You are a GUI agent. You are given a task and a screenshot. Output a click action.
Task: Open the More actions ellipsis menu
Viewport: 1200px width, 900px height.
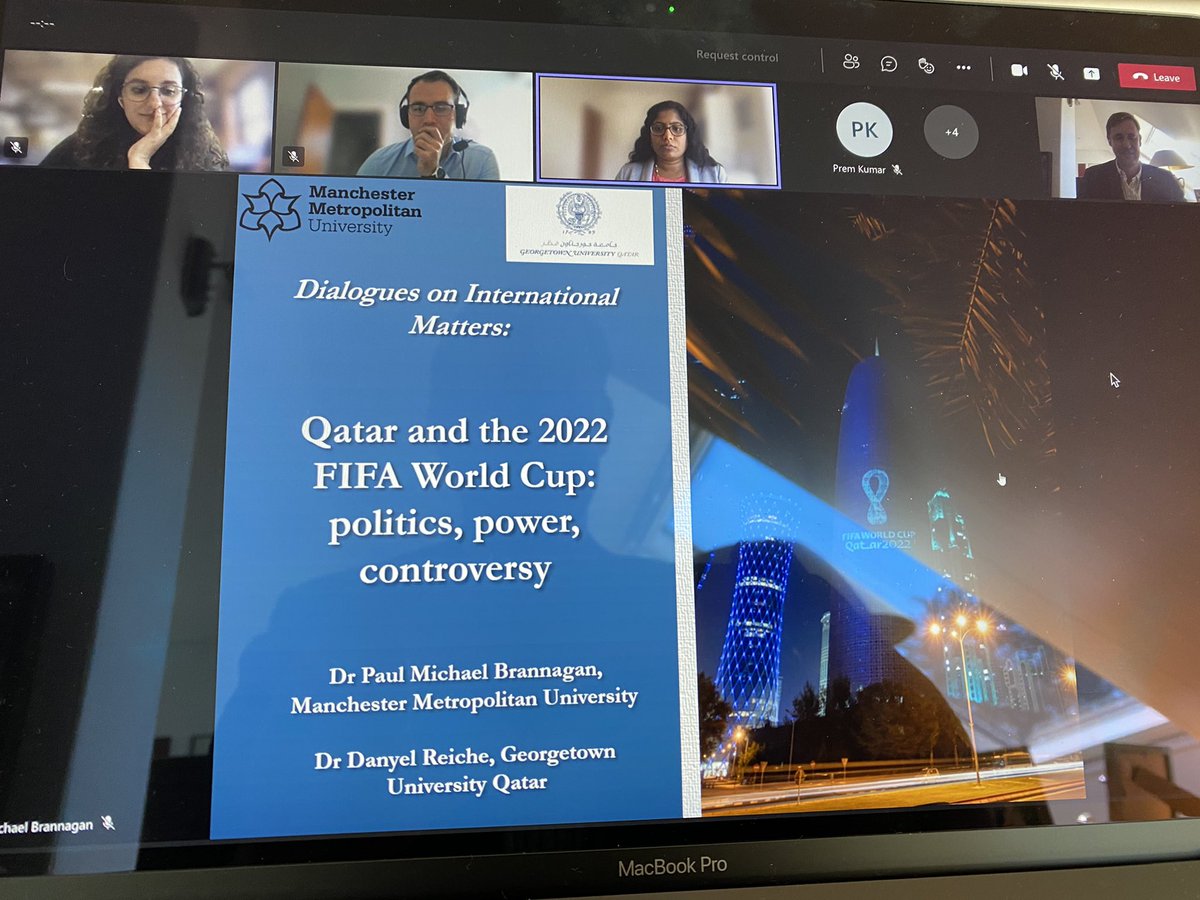pos(963,67)
